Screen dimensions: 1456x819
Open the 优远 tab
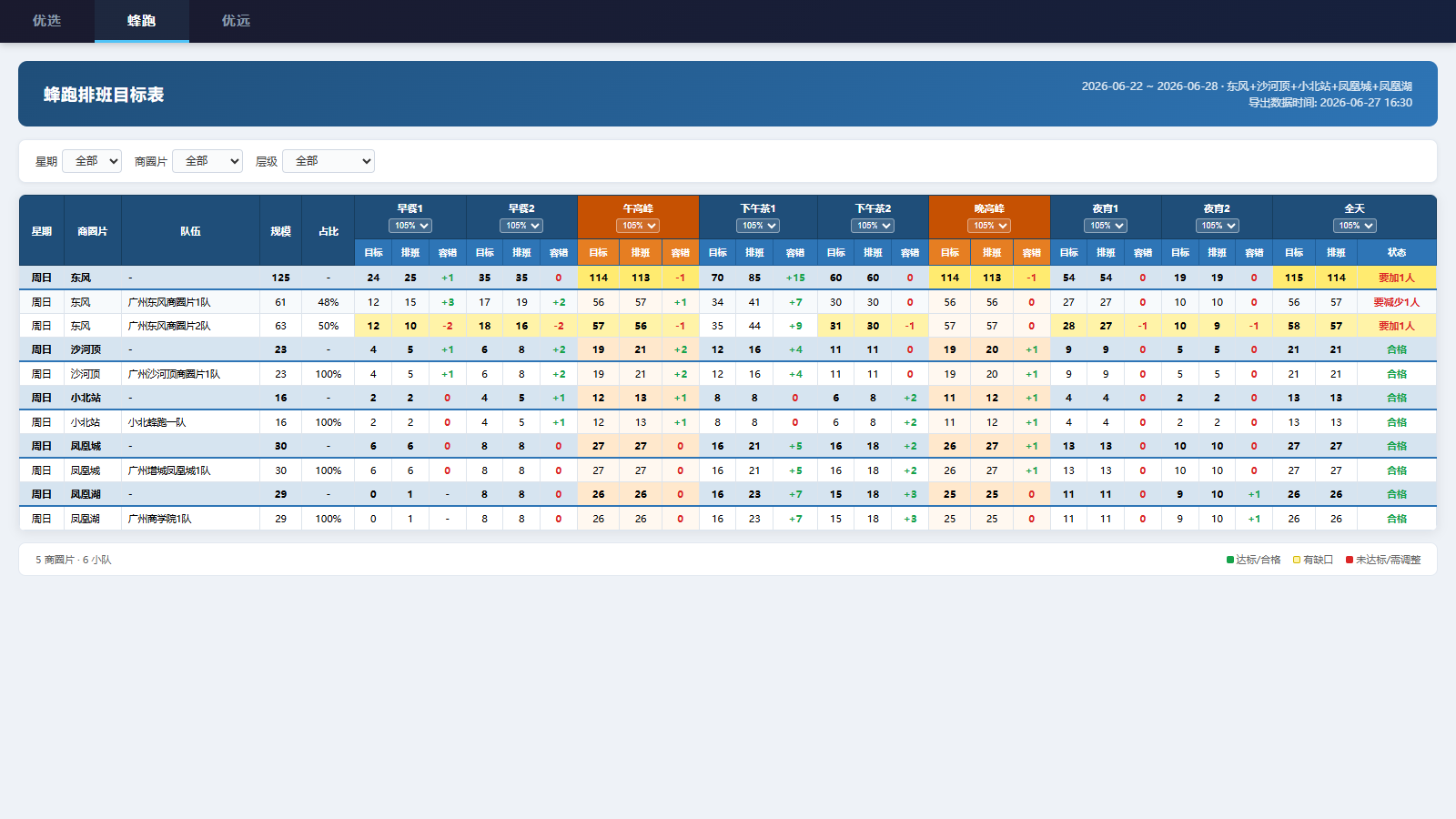pos(237,21)
